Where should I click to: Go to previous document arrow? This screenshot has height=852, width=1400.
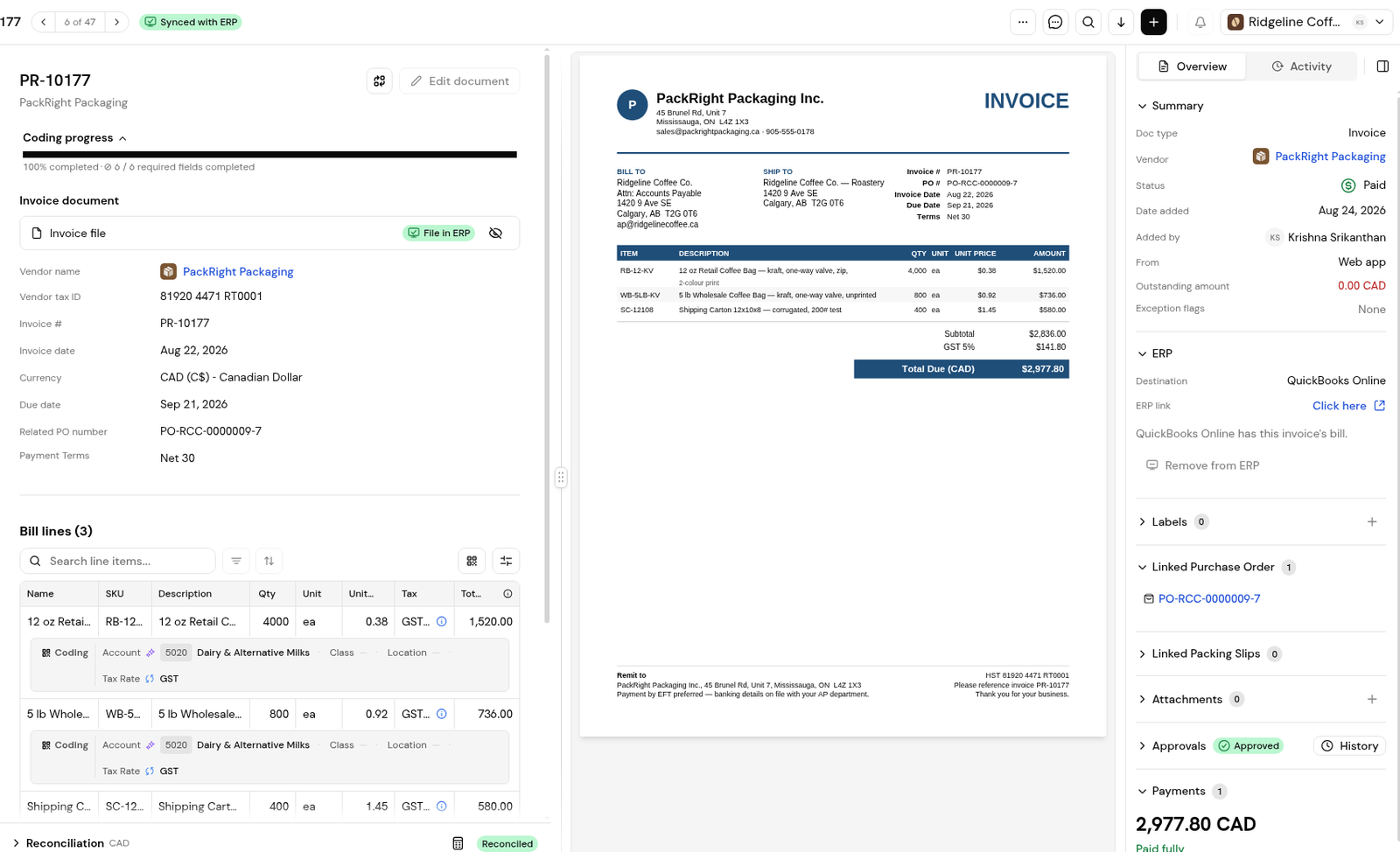[44, 22]
